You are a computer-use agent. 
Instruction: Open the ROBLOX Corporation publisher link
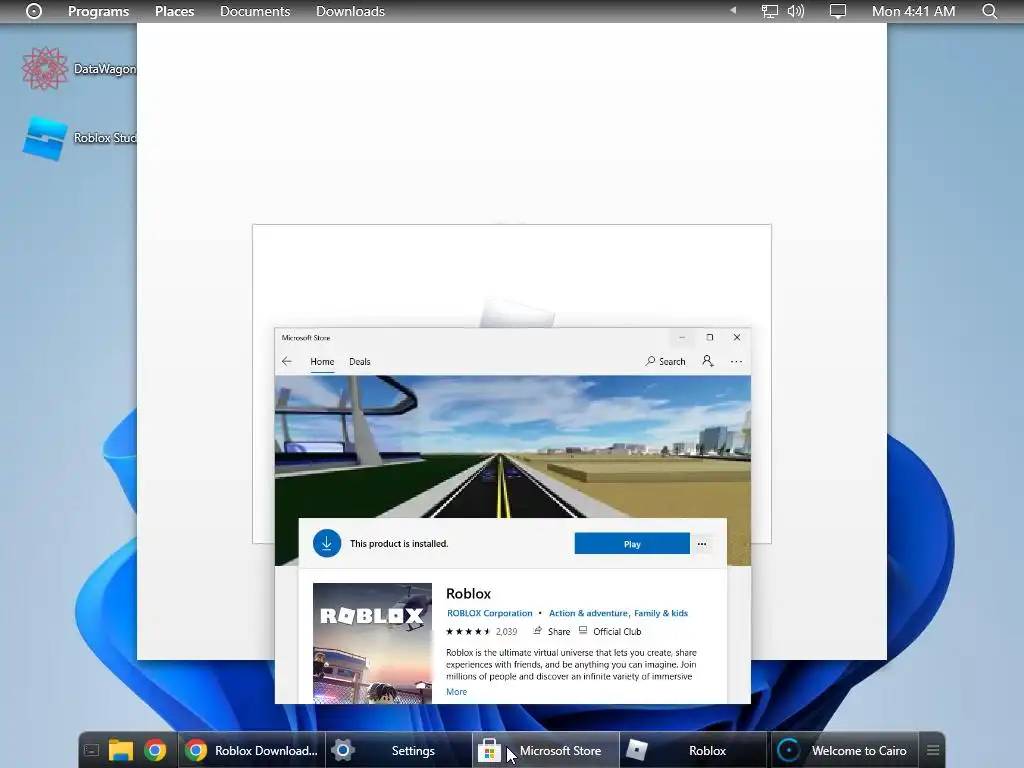click(x=490, y=613)
